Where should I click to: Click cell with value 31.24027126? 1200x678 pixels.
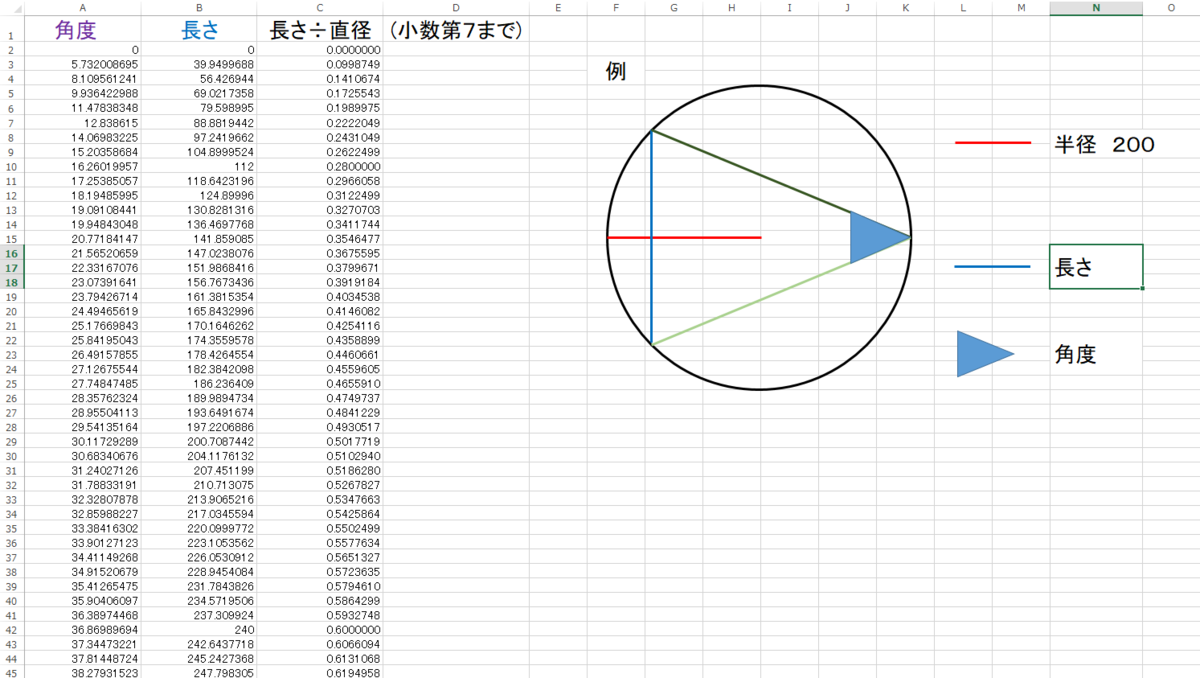point(82,471)
